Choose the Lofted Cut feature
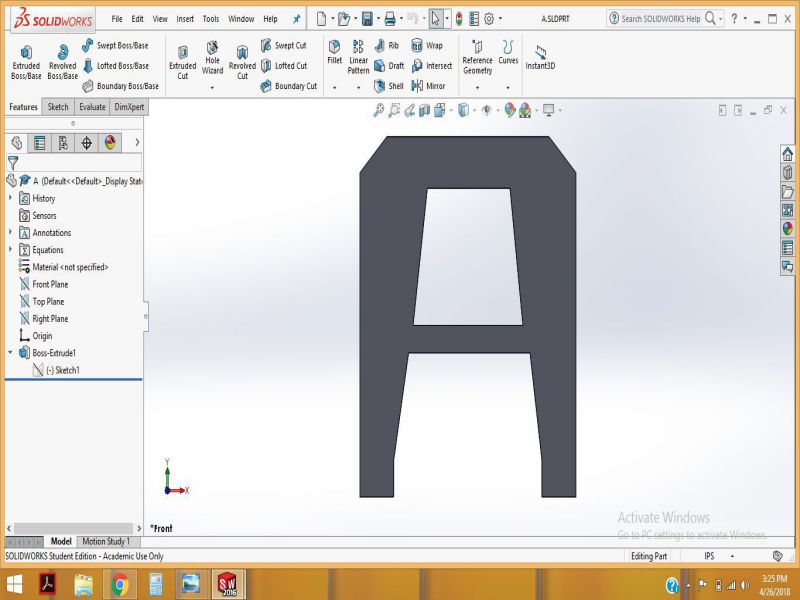The image size is (800, 600). [x=284, y=66]
